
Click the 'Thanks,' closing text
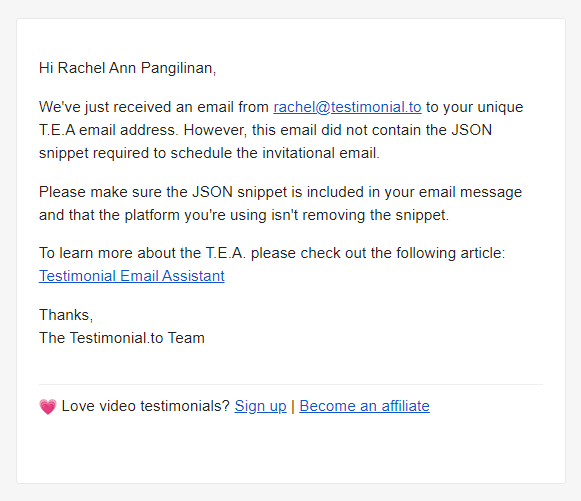[x=66, y=315]
